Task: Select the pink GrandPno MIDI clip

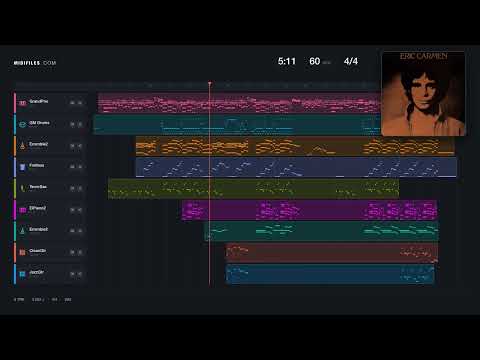Action: tap(239, 103)
